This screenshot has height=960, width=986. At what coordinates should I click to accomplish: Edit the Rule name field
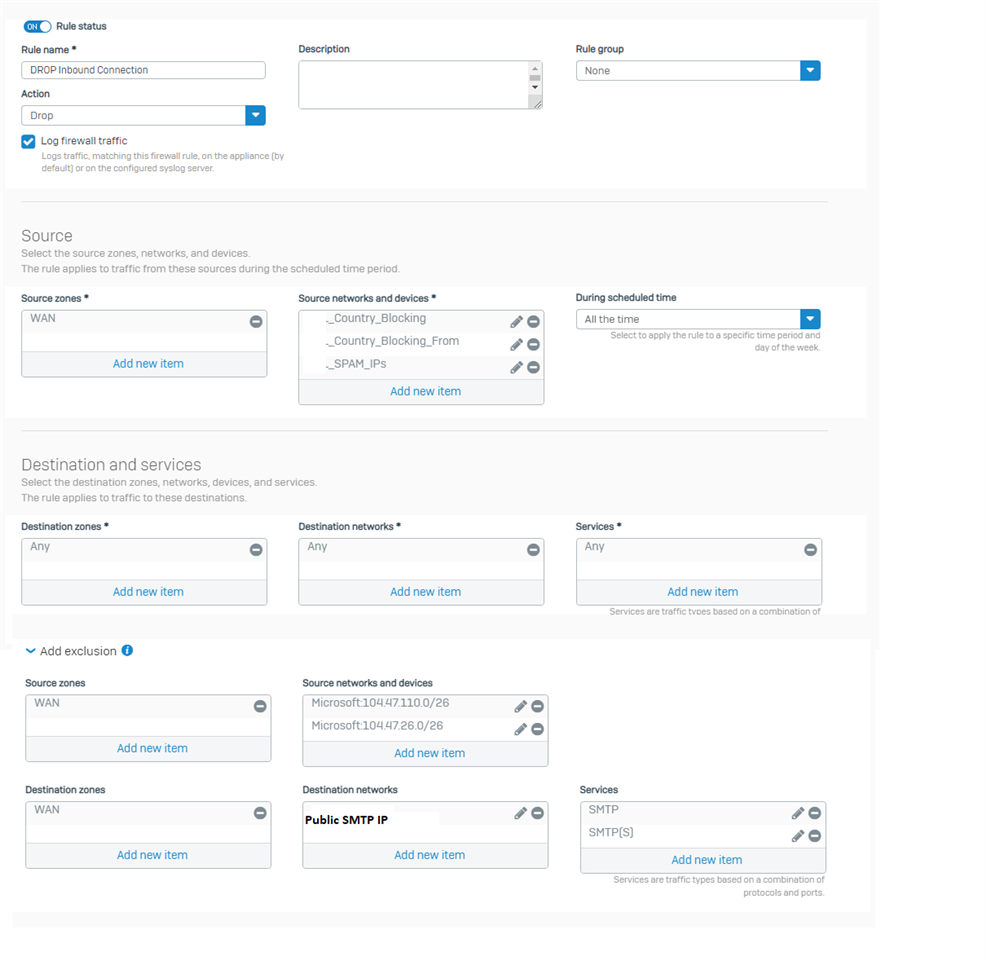[143, 70]
